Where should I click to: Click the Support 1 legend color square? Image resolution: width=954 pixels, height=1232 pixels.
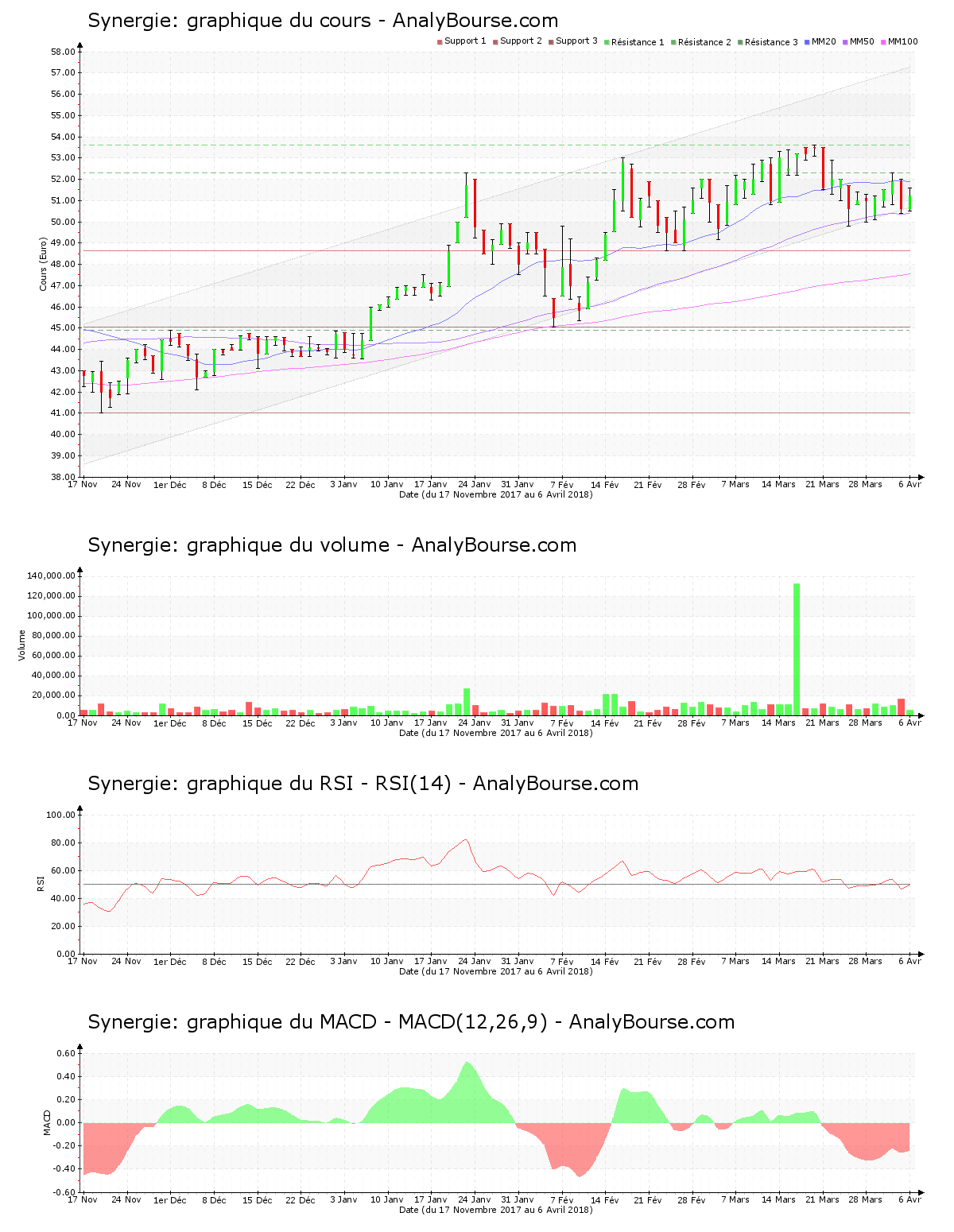click(x=440, y=42)
